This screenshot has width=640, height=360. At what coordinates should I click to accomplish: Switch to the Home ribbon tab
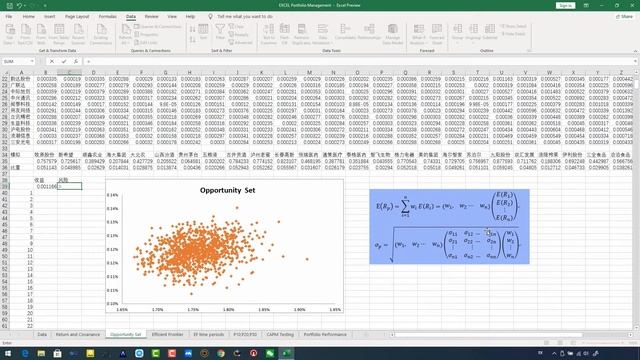pyautogui.click(x=29, y=17)
